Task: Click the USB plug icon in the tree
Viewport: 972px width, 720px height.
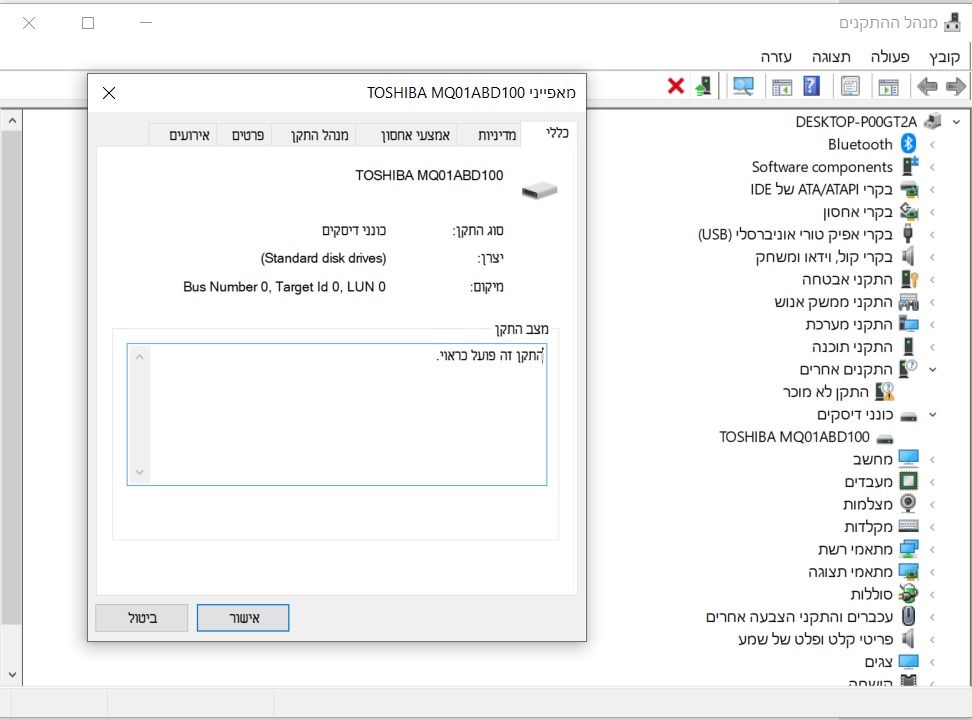Action: [908, 234]
